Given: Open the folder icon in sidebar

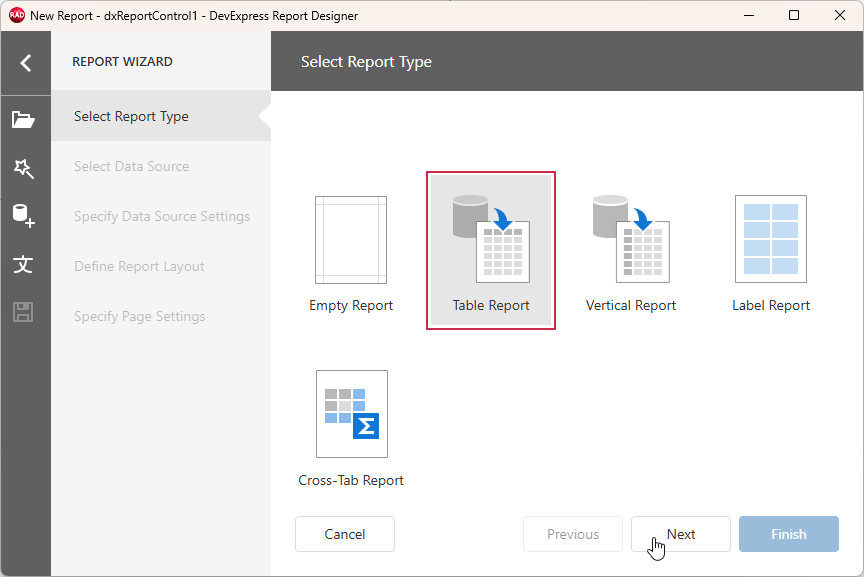Looking at the screenshot, I should [24, 120].
